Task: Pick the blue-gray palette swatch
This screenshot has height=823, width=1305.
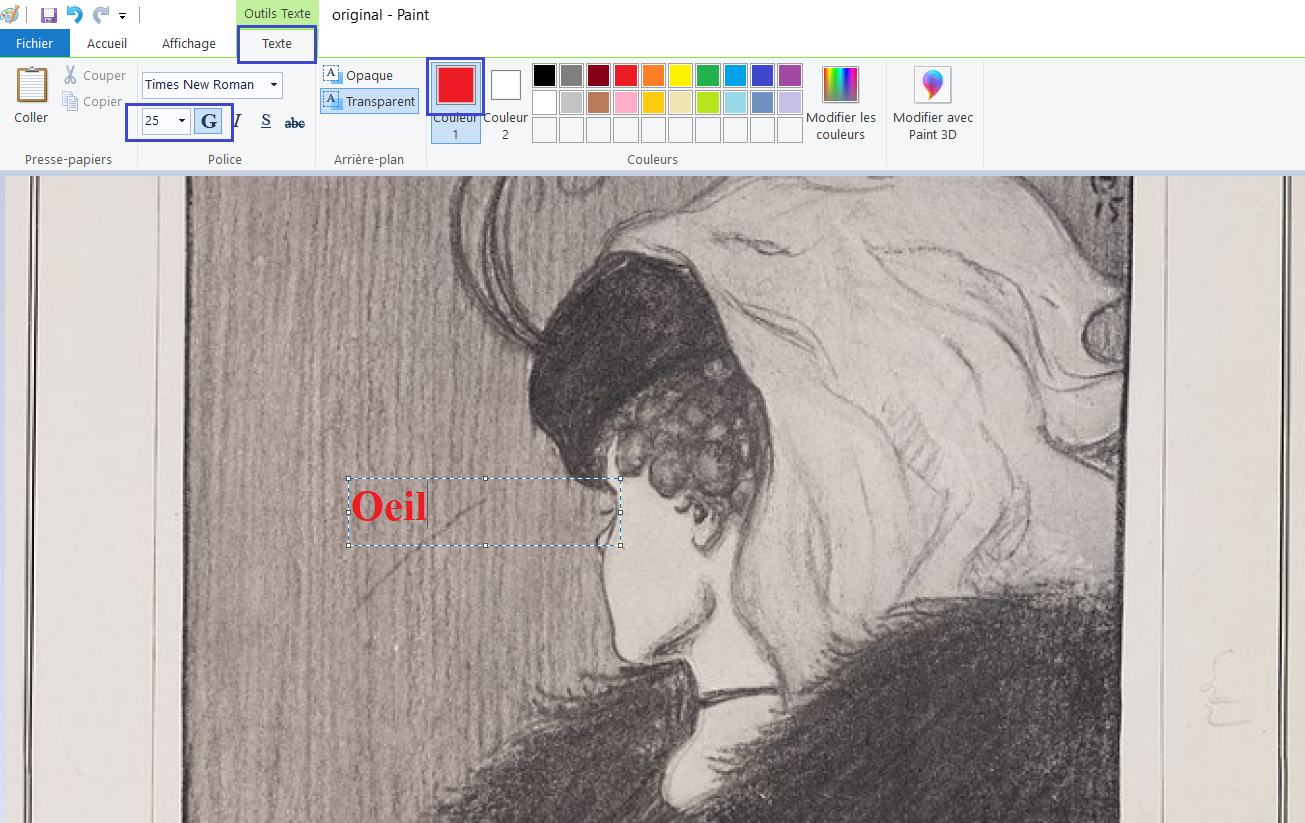Action: [762, 102]
